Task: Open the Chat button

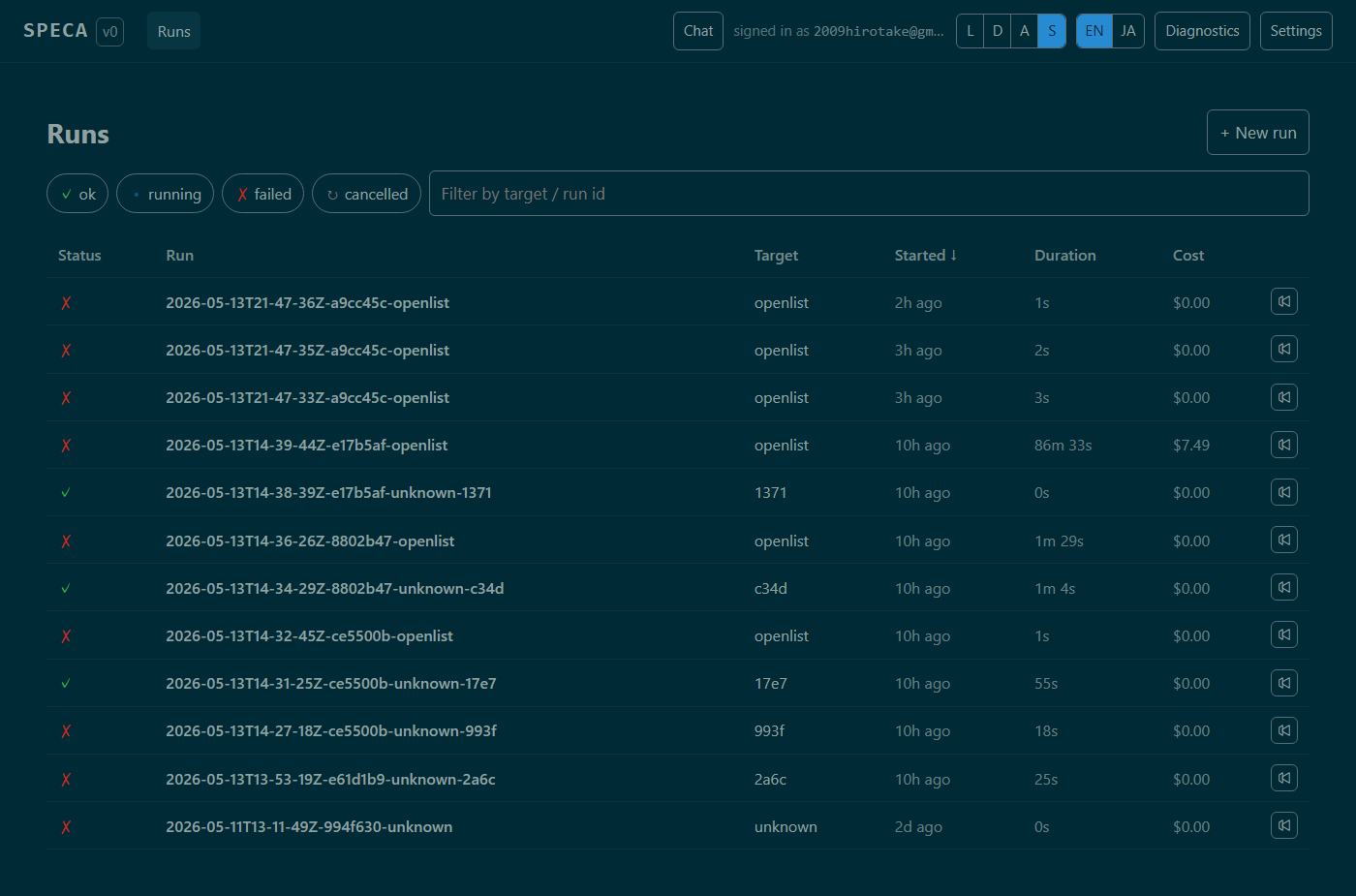Action: [x=698, y=31]
